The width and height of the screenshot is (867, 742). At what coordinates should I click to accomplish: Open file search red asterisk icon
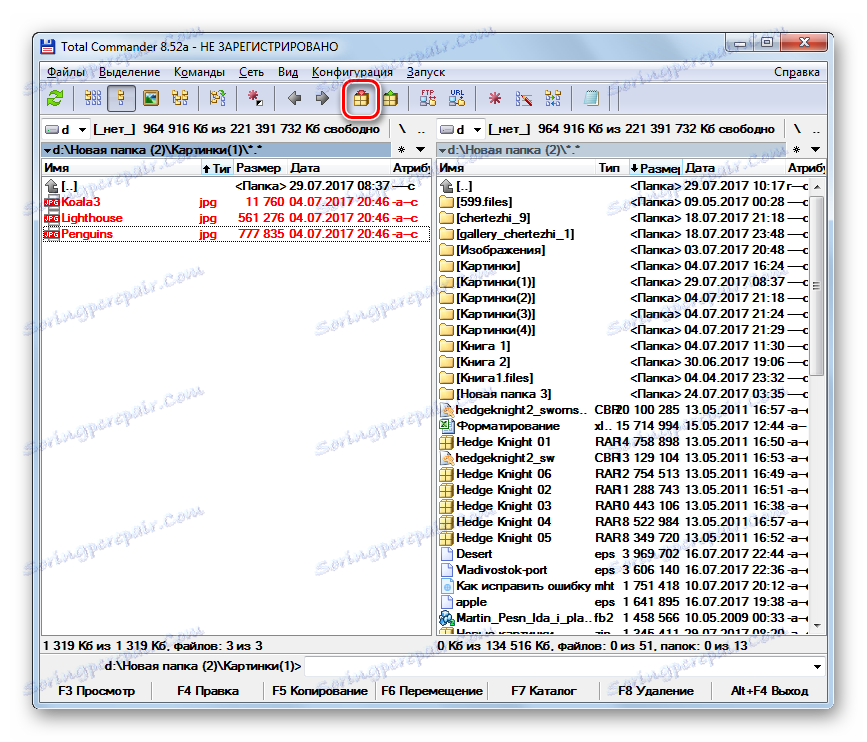click(494, 98)
